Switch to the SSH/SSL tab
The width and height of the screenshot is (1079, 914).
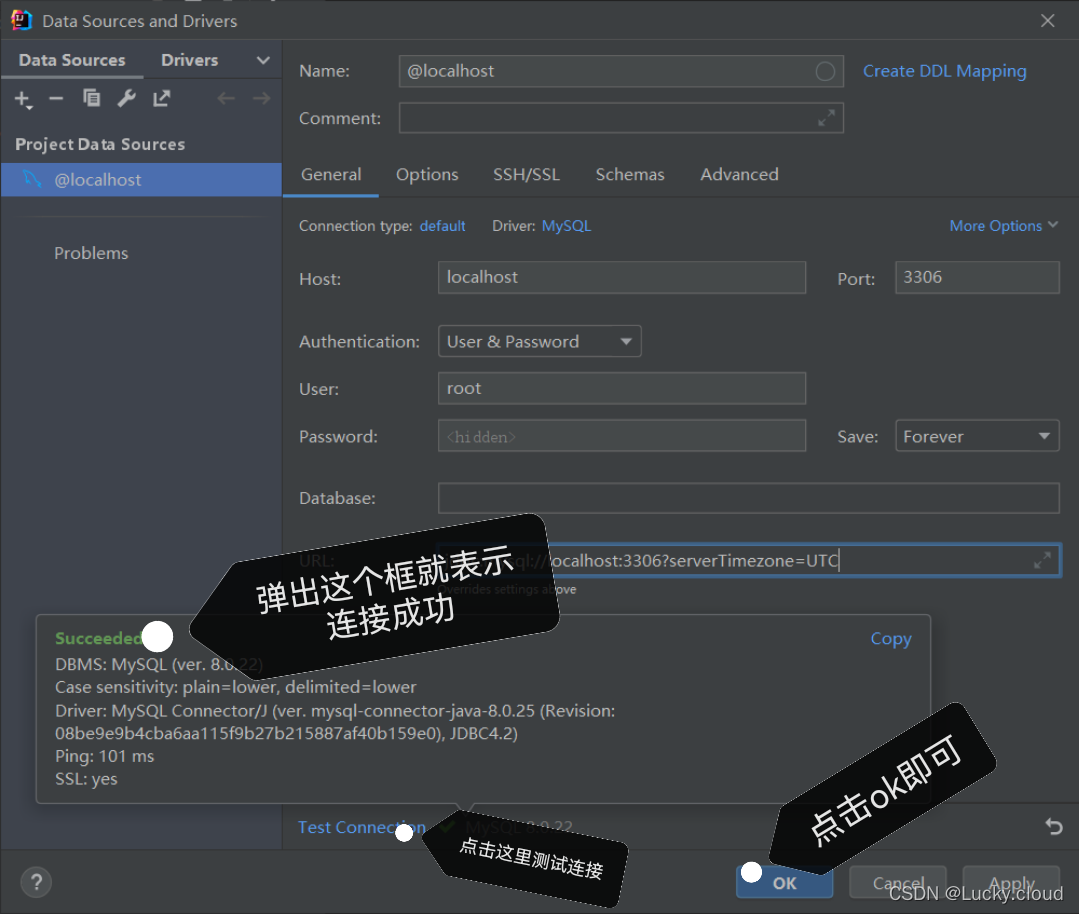(x=526, y=174)
